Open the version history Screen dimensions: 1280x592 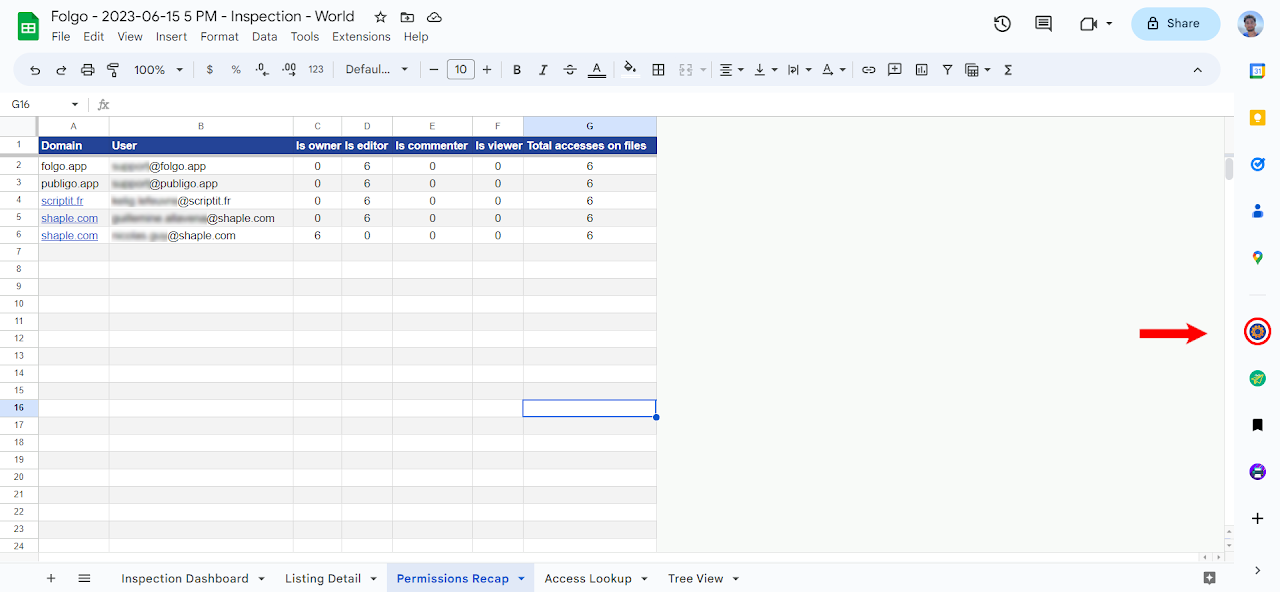point(1002,24)
